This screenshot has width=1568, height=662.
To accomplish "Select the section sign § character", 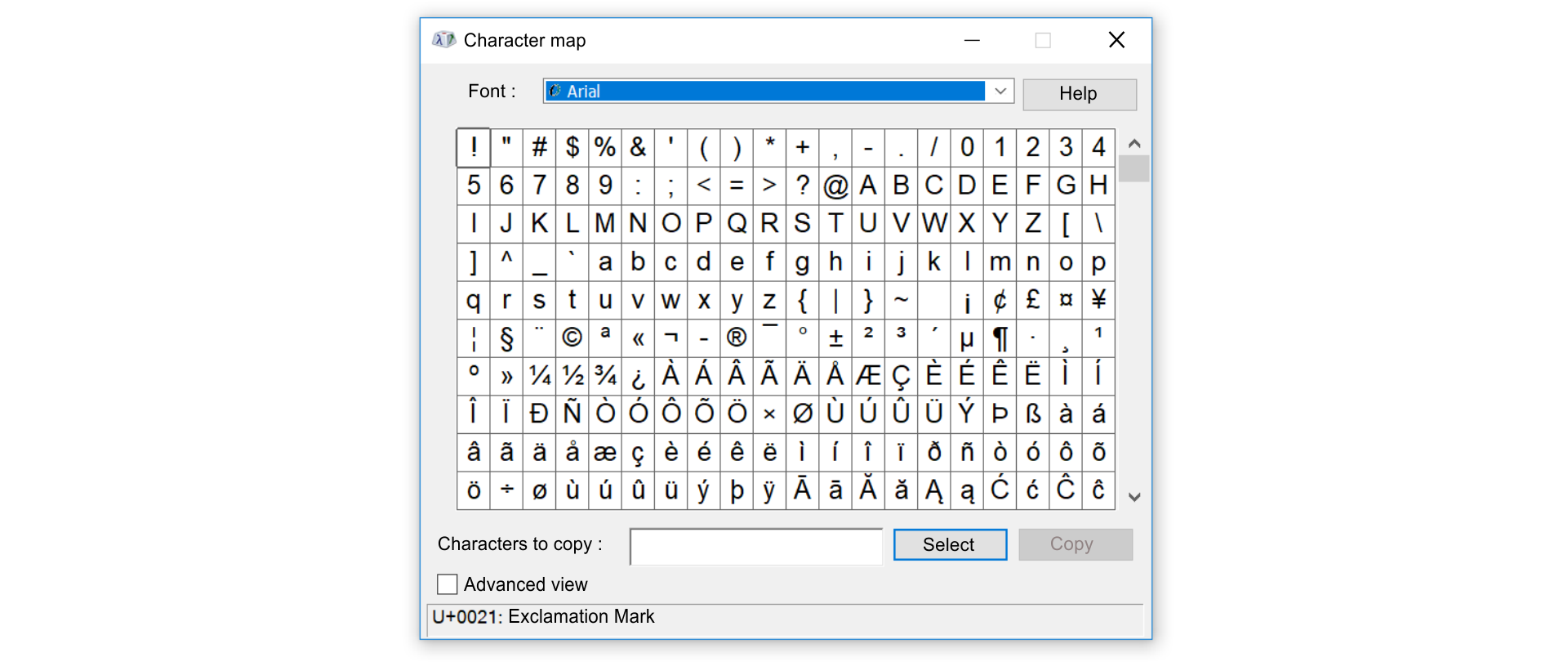I will 506,338.
